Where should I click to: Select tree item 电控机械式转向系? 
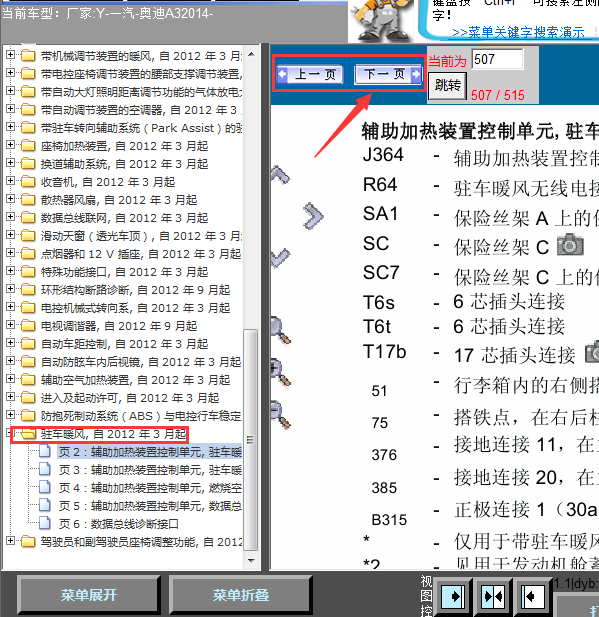pyautogui.click(x=135, y=308)
